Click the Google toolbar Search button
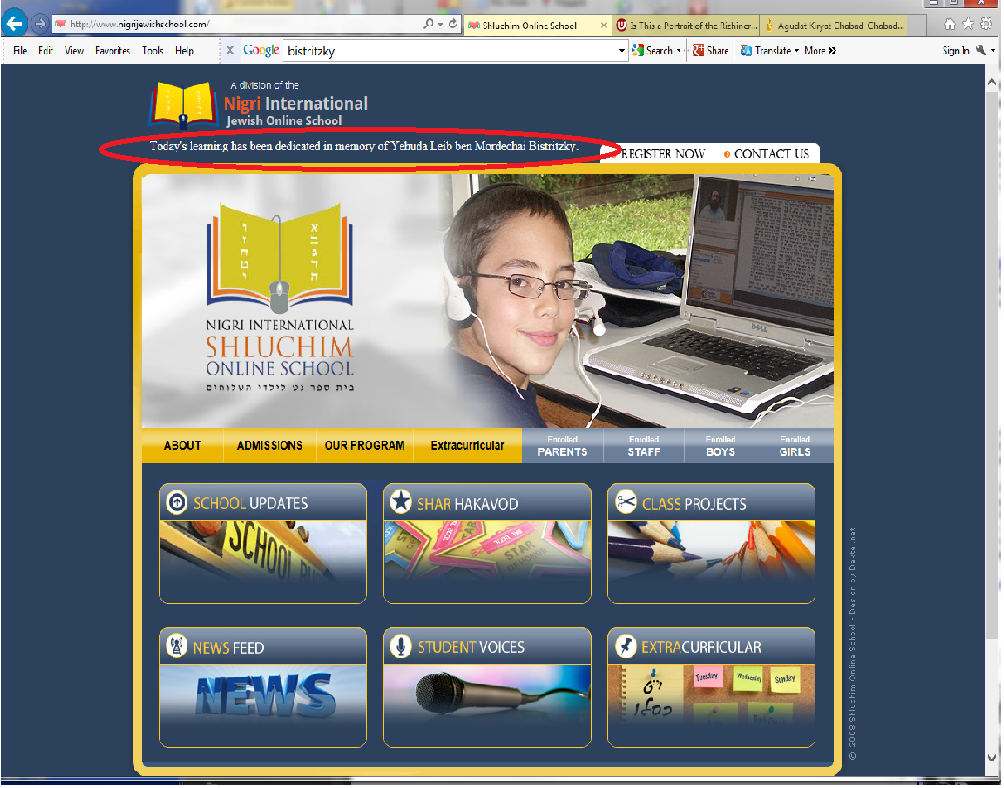This screenshot has width=1004, height=788. click(652, 50)
